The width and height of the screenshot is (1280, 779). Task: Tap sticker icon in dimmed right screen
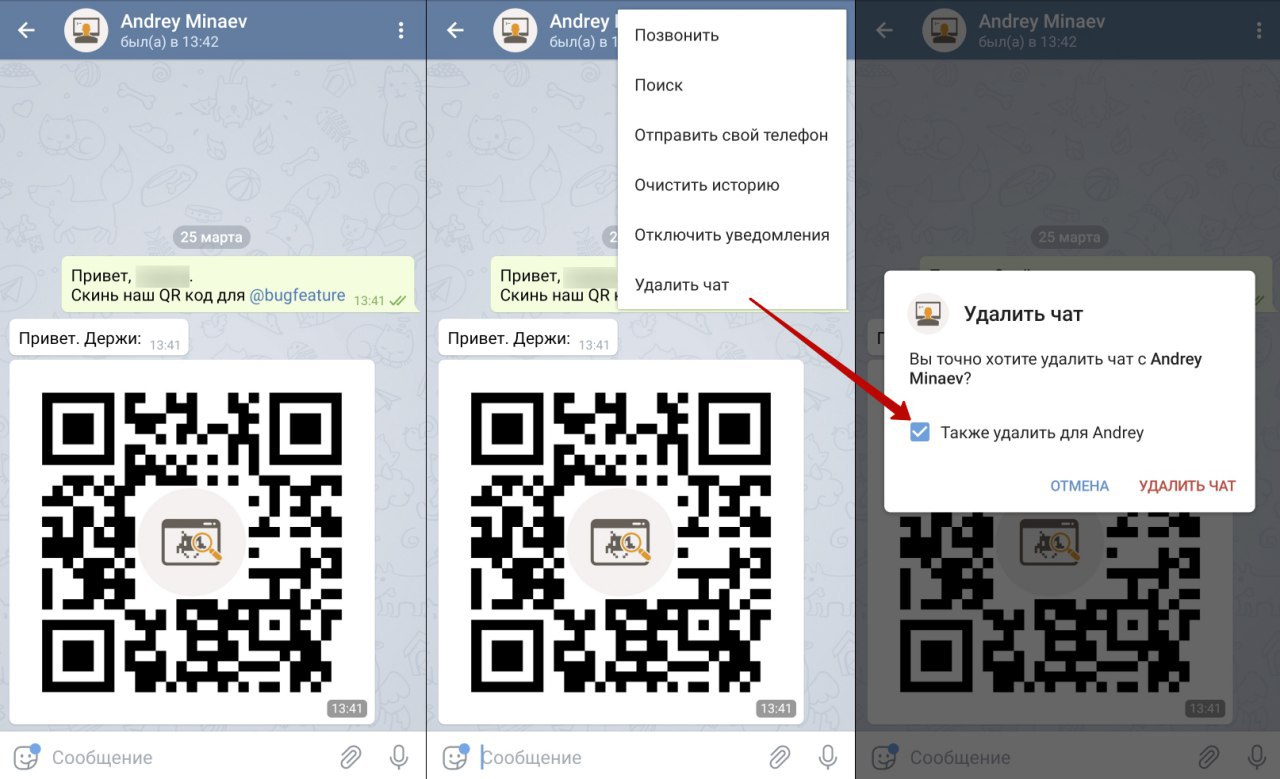(x=883, y=757)
